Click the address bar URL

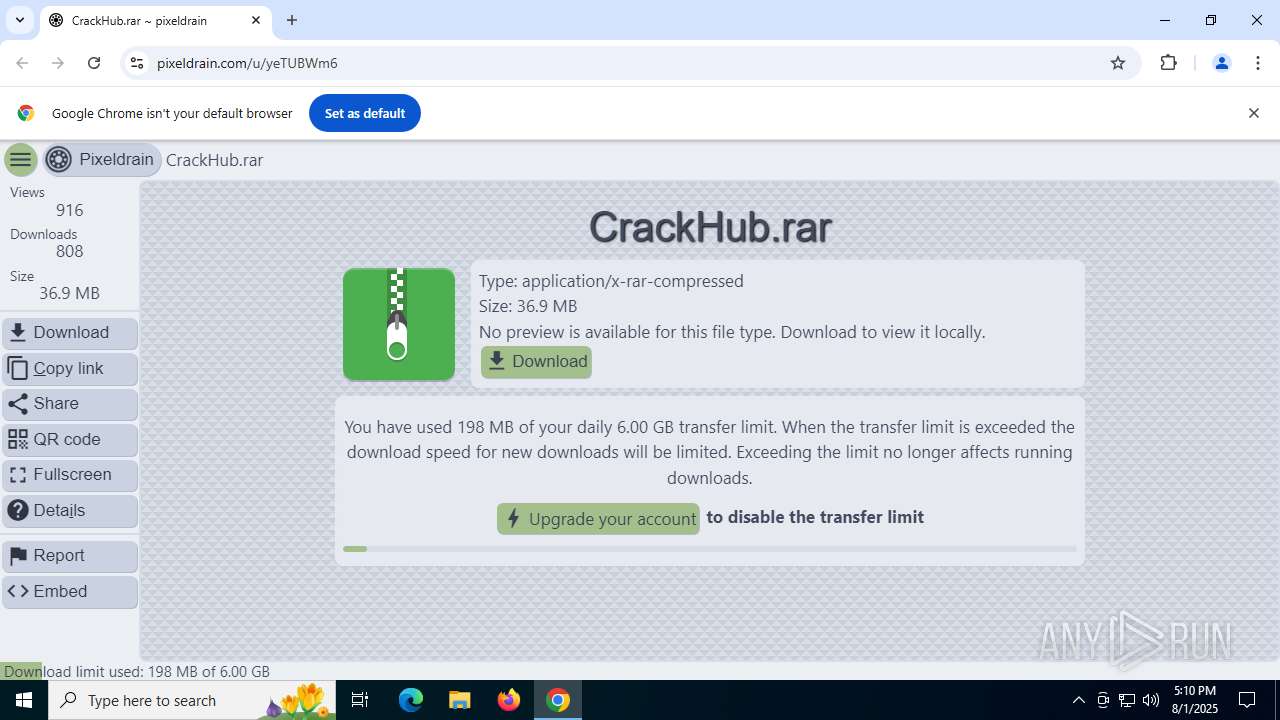(247, 63)
